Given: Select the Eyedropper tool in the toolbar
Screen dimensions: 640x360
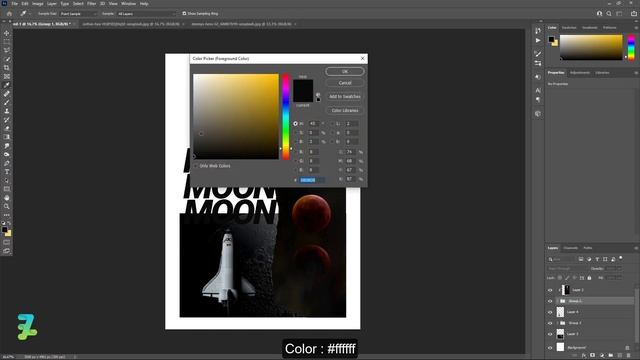Looking at the screenshot, I should point(7,85).
